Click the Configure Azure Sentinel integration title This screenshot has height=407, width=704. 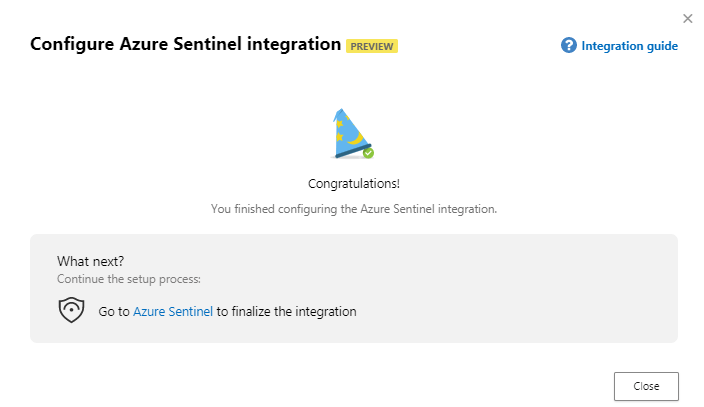[x=186, y=45]
